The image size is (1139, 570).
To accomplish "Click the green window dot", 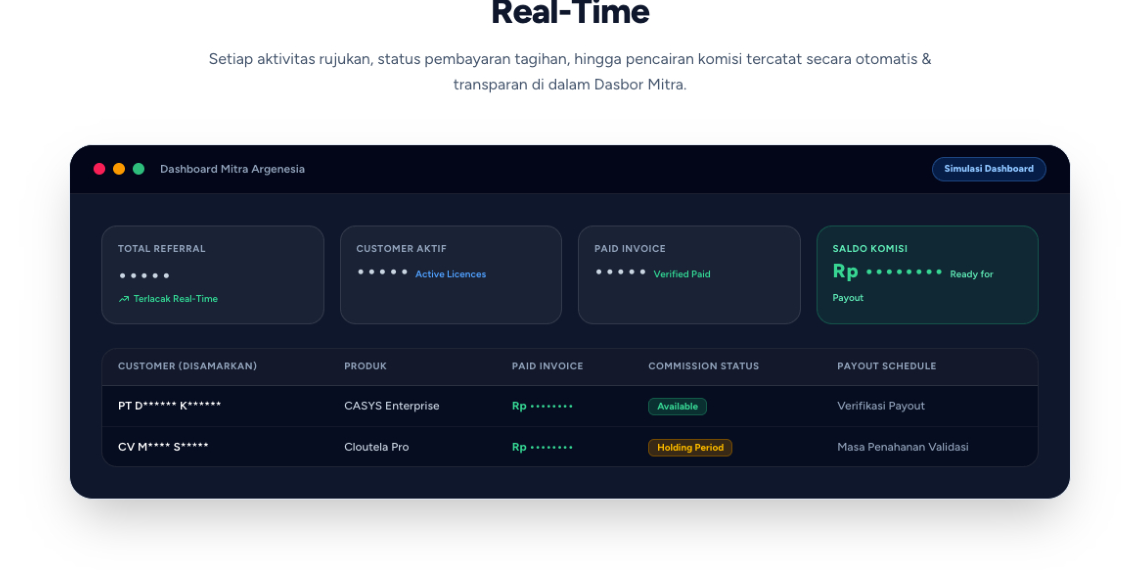I will [139, 169].
